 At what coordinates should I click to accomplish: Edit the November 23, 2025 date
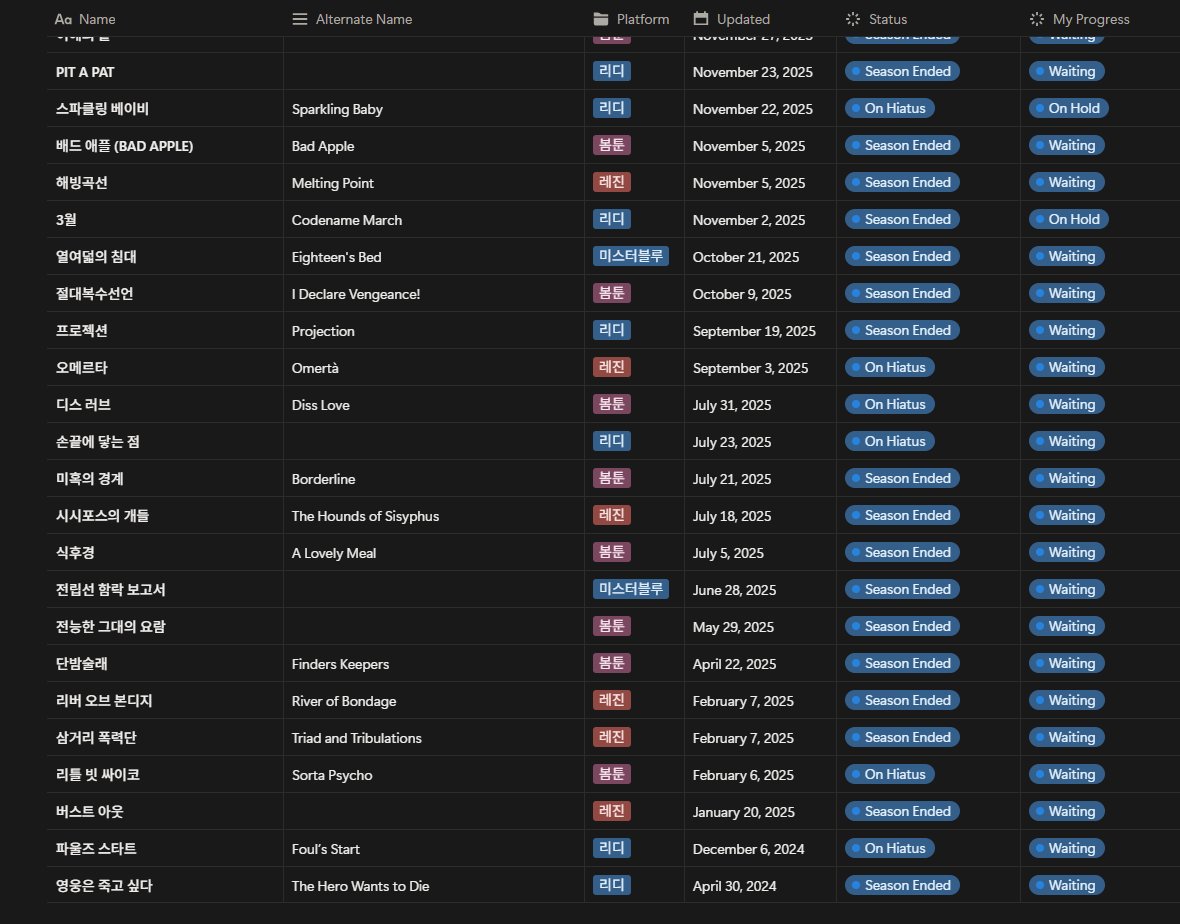pyautogui.click(x=753, y=72)
